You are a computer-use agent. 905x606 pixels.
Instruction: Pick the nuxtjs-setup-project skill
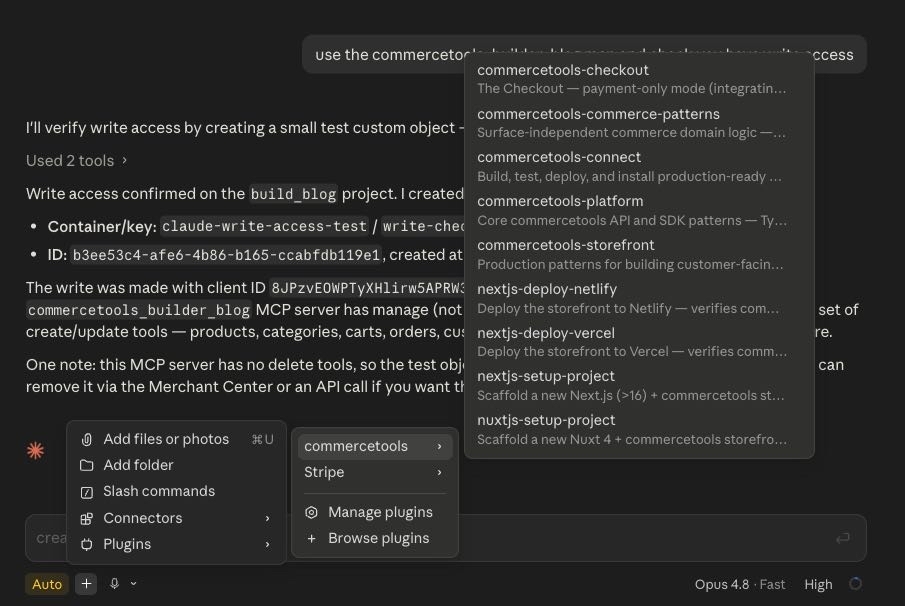[639, 429]
